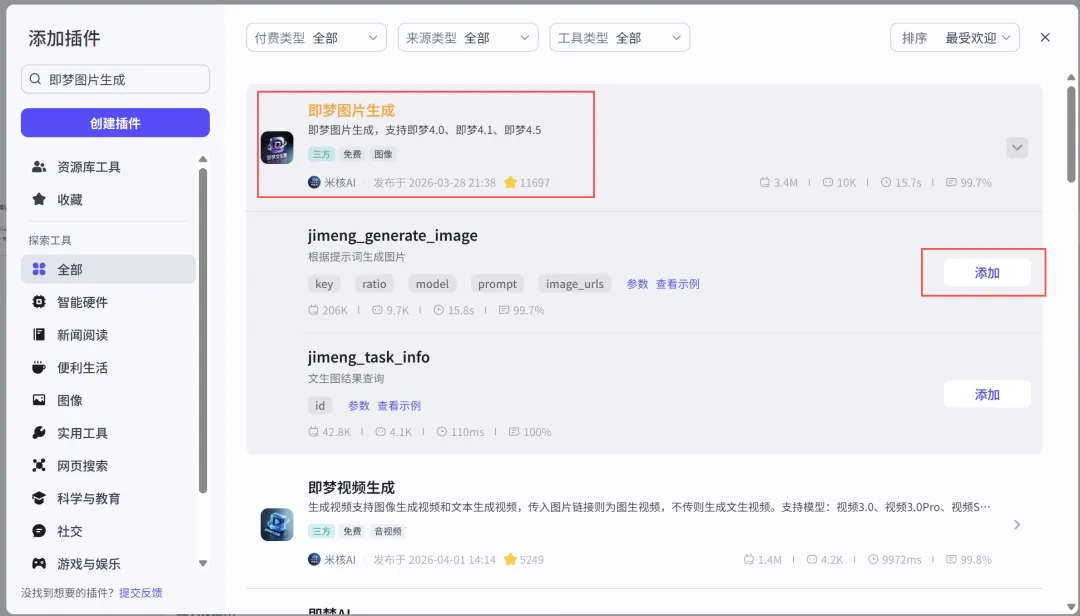This screenshot has width=1080, height=616.
Task: Click the star icon beside 11697
Action: [510, 183]
